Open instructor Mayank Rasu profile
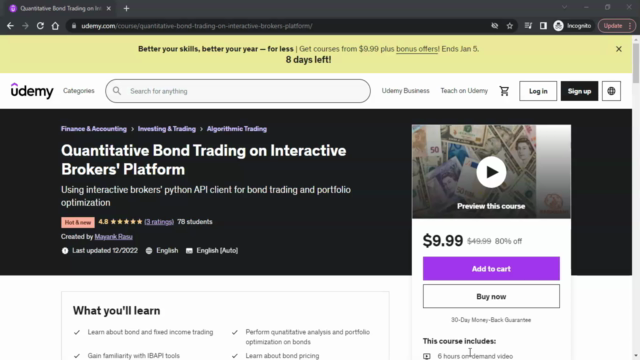This screenshot has width=640, height=360. [x=113, y=236]
